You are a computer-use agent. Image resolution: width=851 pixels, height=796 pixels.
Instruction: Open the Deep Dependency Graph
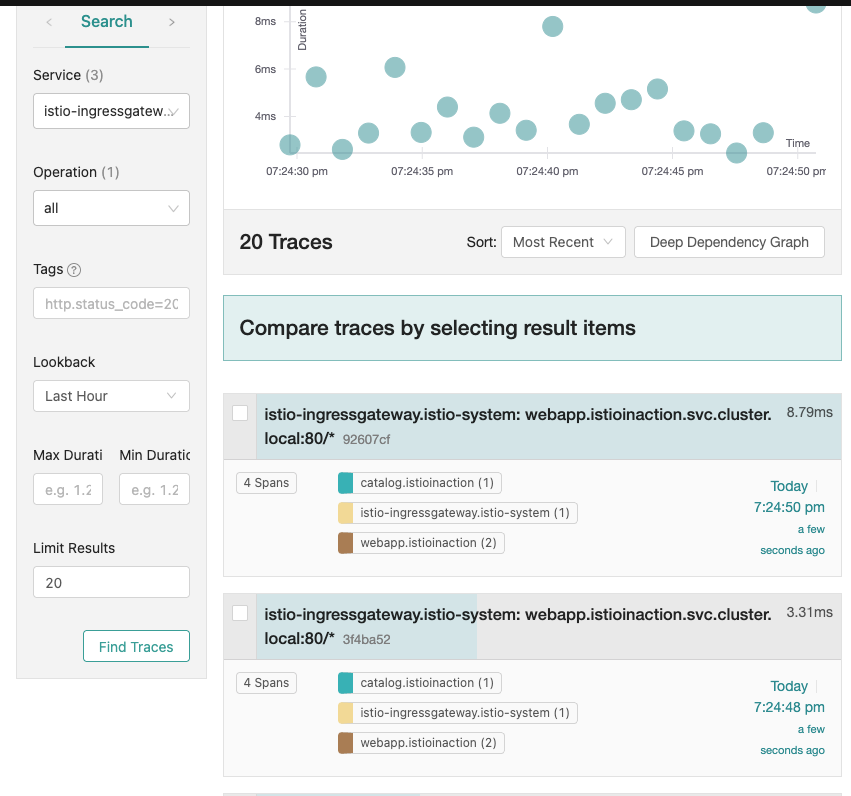tap(729, 242)
